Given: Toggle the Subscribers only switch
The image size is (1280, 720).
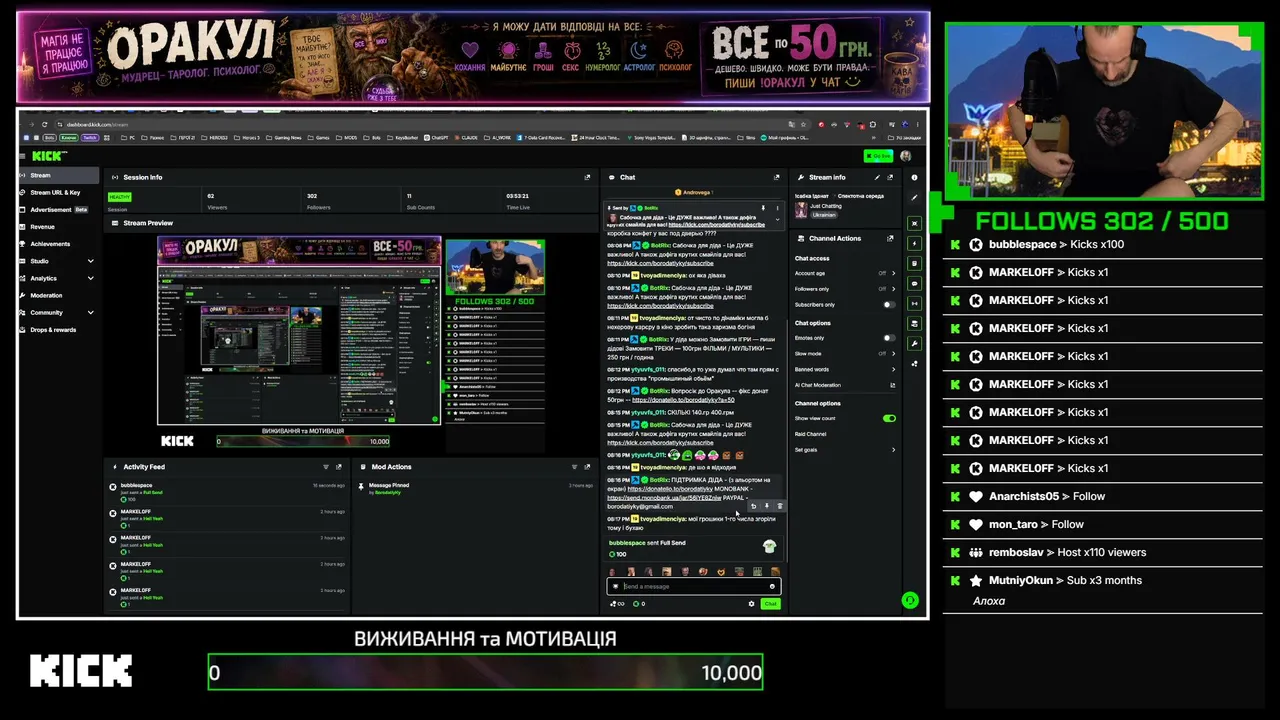Looking at the screenshot, I should pyautogui.click(x=889, y=305).
